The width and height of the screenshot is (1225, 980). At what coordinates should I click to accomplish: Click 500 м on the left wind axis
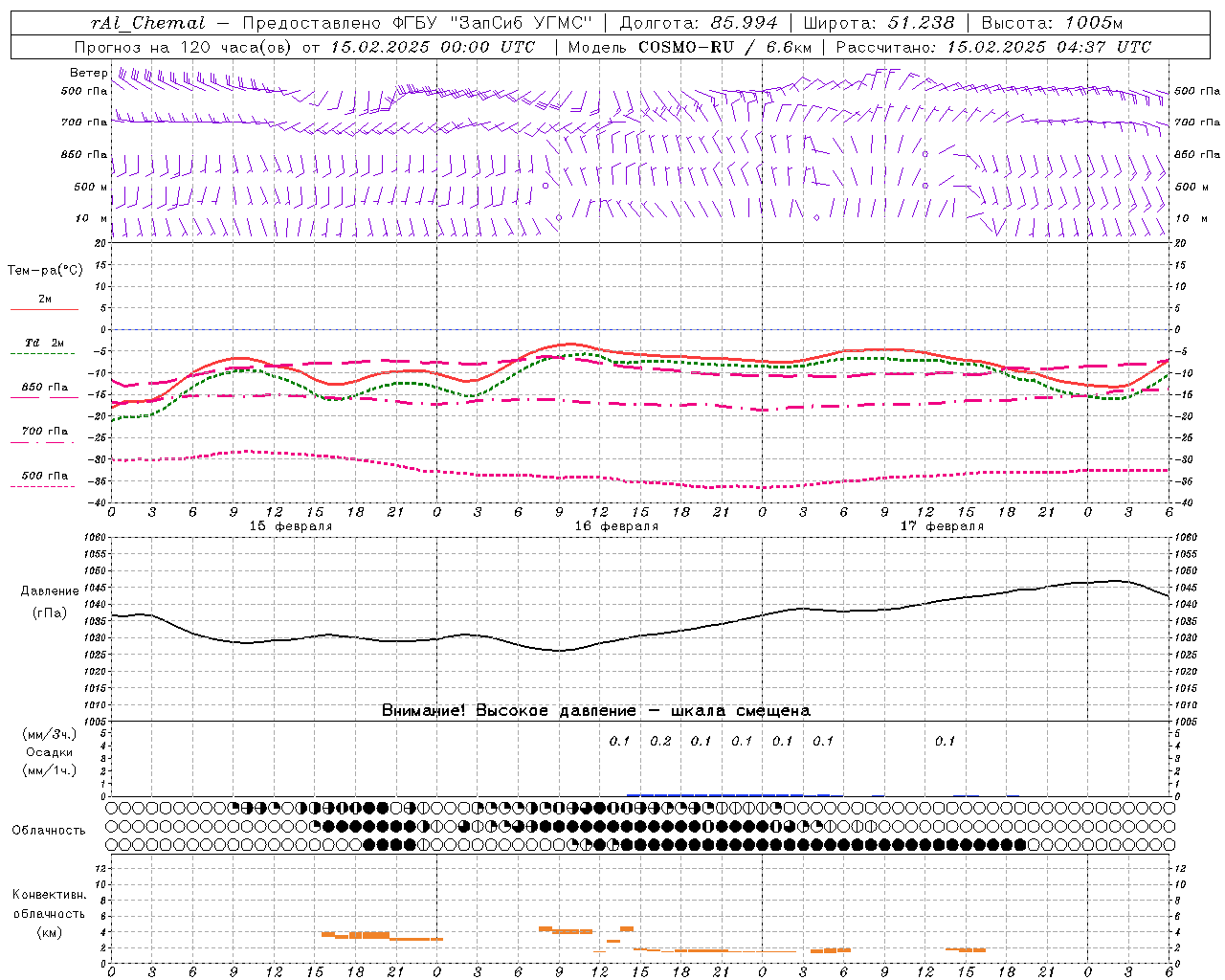(x=92, y=187)
